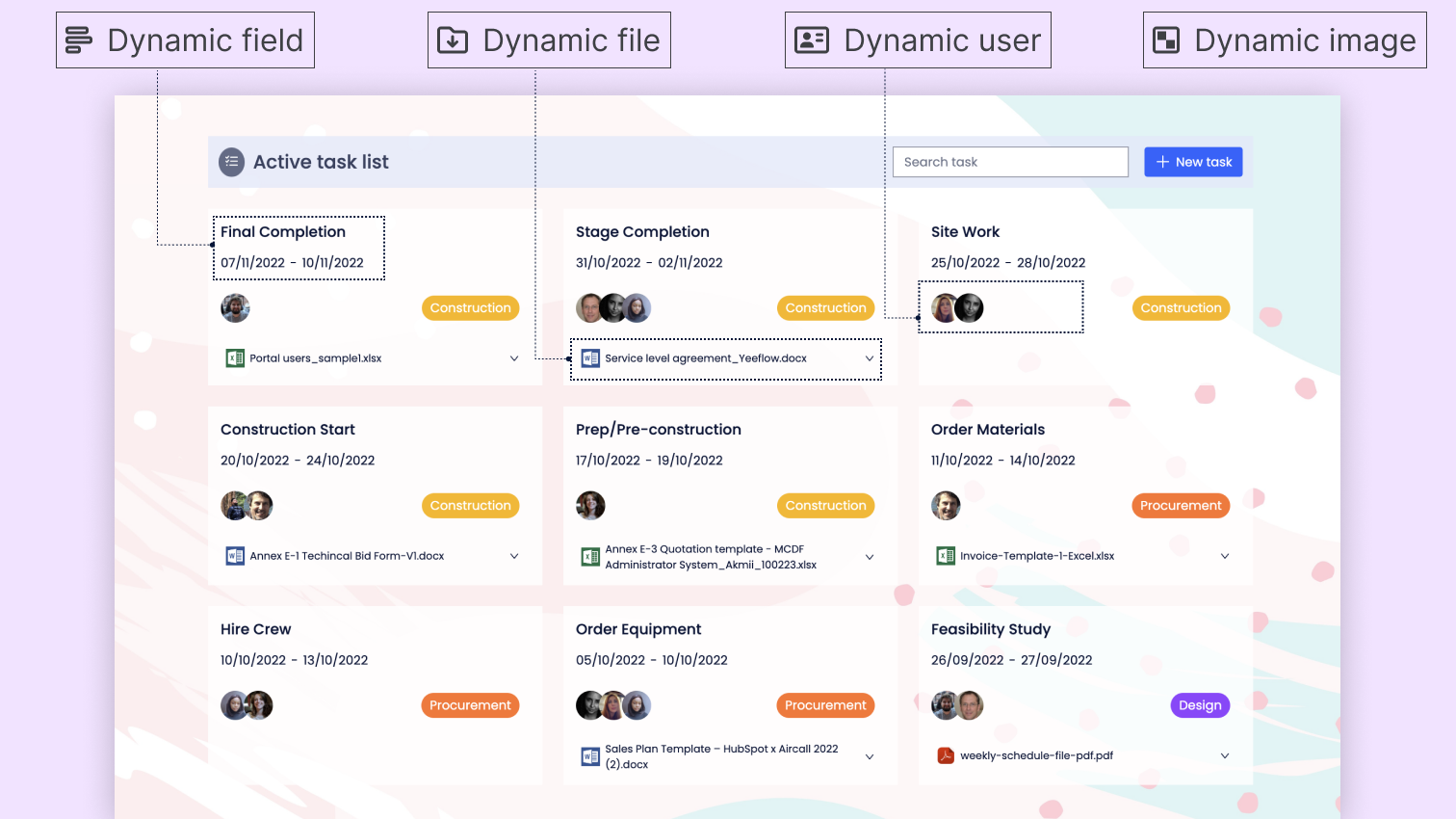Click Construction tag on Site Work card
Image resolution: width=1456 pixels, height=819 pixels.
pyautogui.click(x=1181, y=308)
